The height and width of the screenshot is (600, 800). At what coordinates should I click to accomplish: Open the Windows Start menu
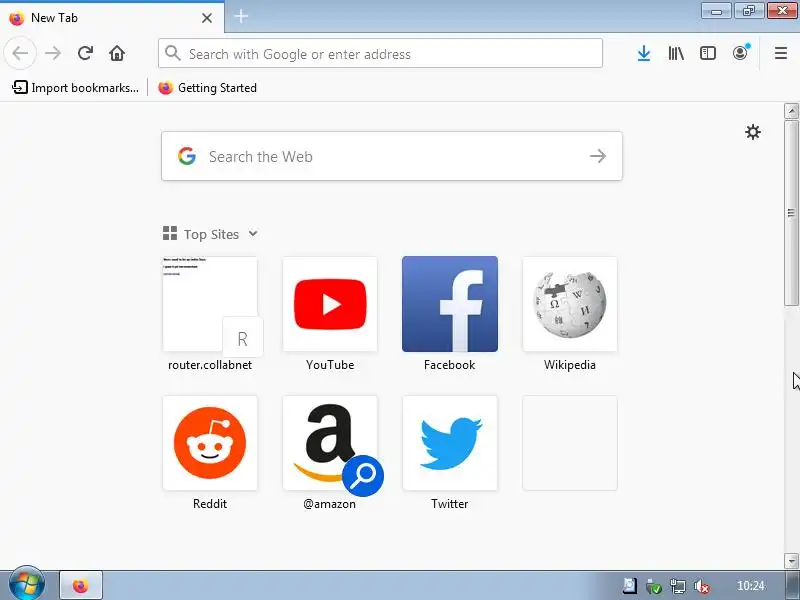pyautogui.click(x=26, y=584)
